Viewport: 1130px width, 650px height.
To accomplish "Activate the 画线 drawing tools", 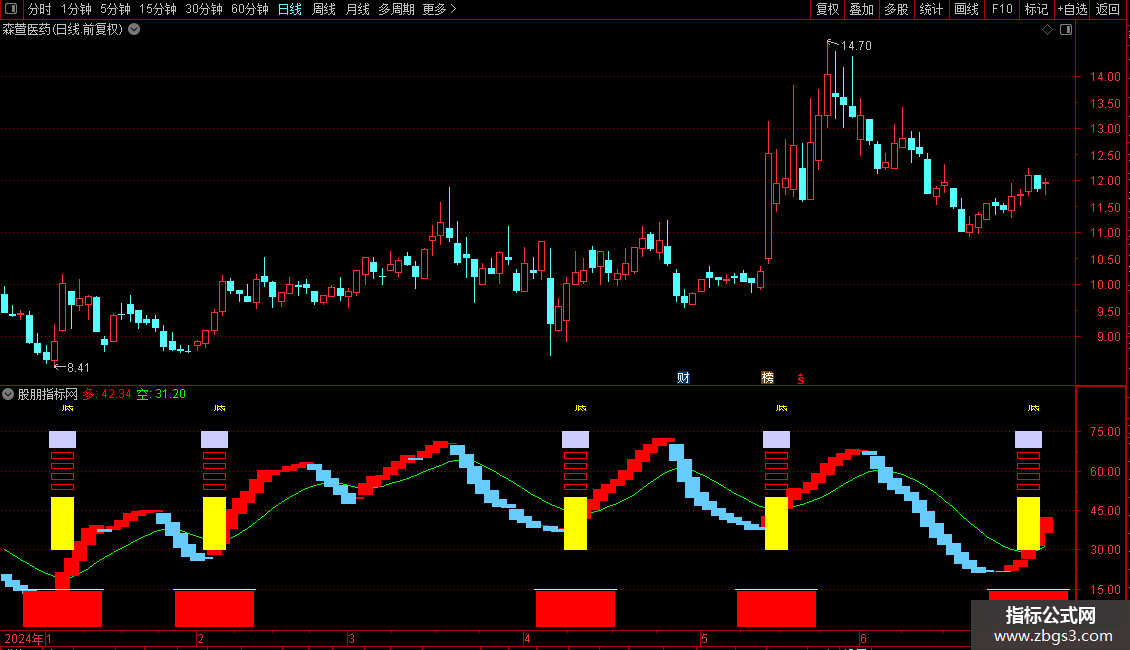I will tap(966, 9).
